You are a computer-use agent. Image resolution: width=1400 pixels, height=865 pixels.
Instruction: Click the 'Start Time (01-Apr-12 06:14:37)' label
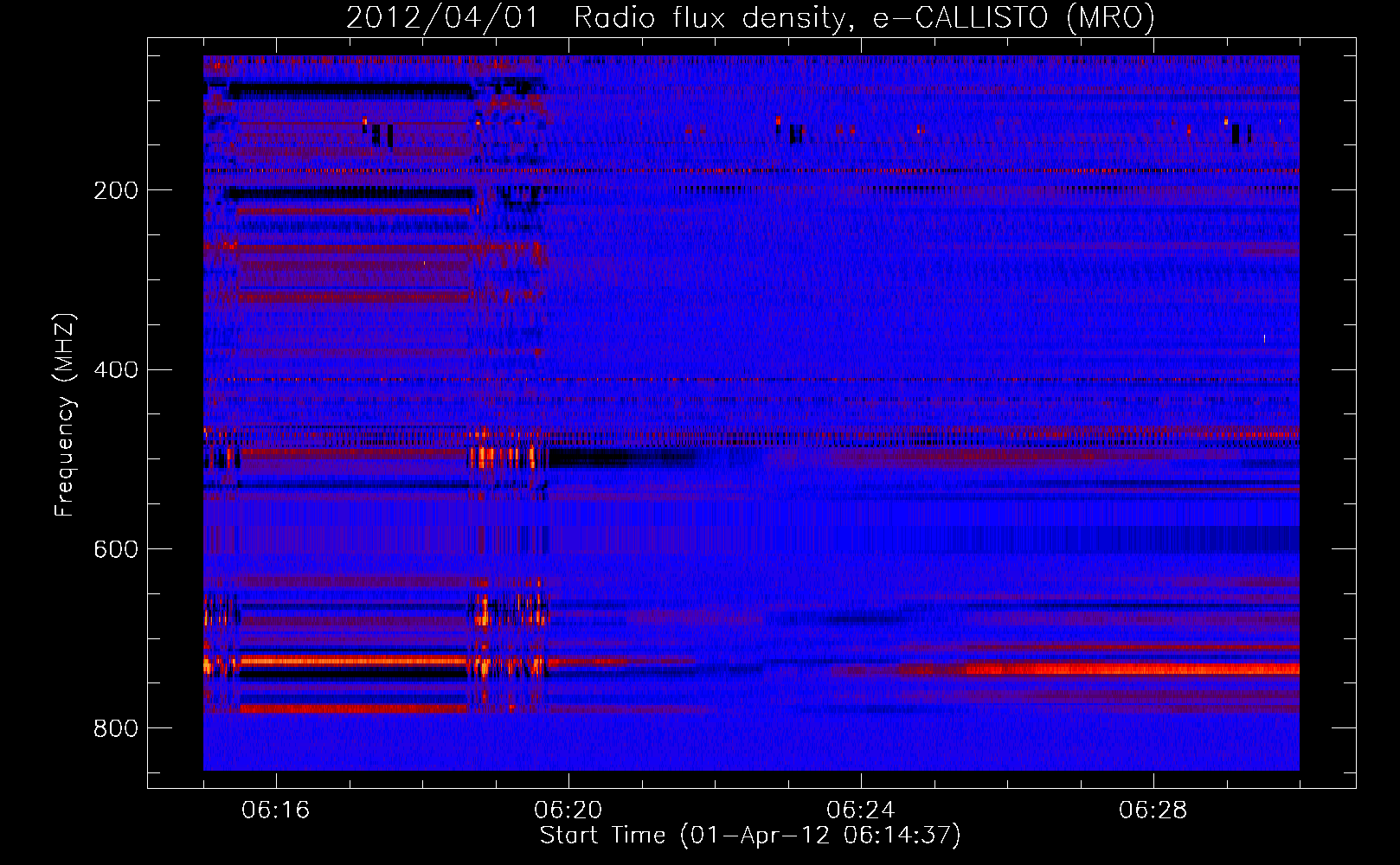[750, 836]
